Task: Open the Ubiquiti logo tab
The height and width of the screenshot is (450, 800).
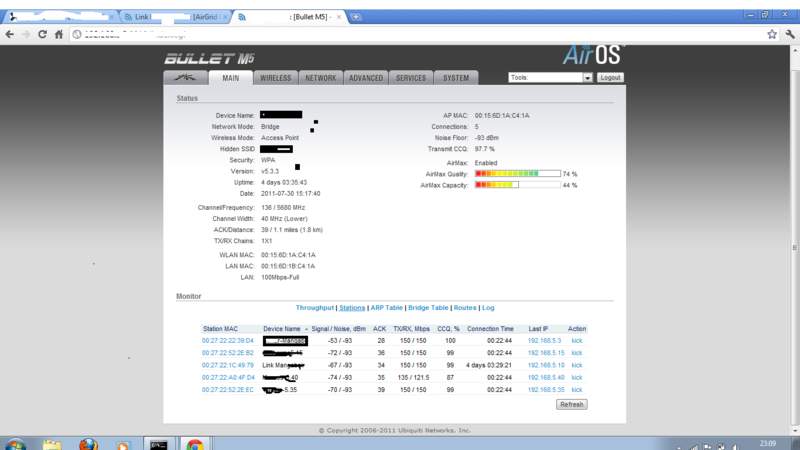Action: tap(185, 78)
